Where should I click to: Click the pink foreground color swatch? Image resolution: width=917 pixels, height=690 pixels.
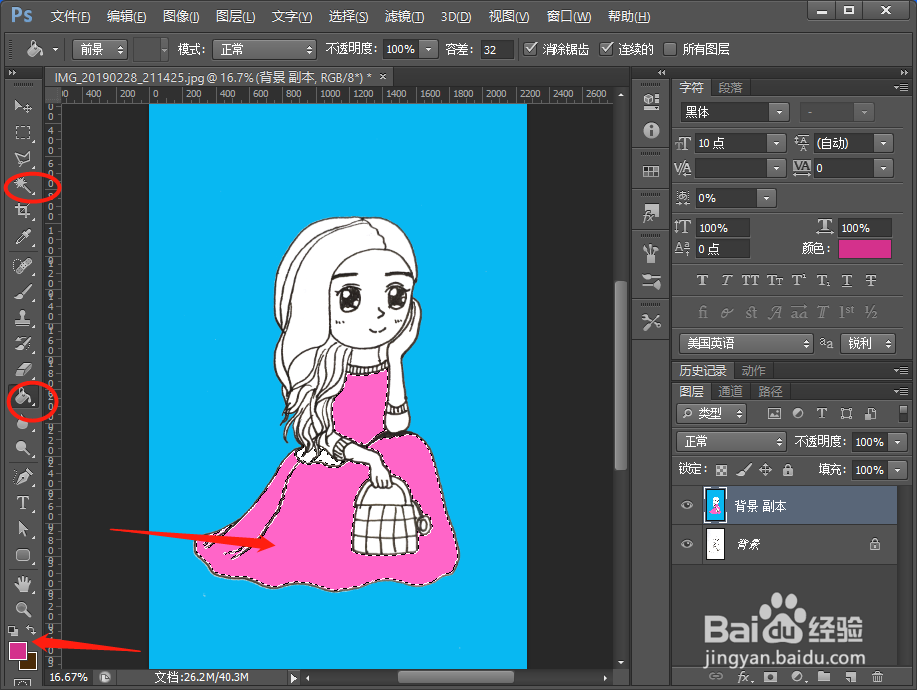[x=17, y=650]
